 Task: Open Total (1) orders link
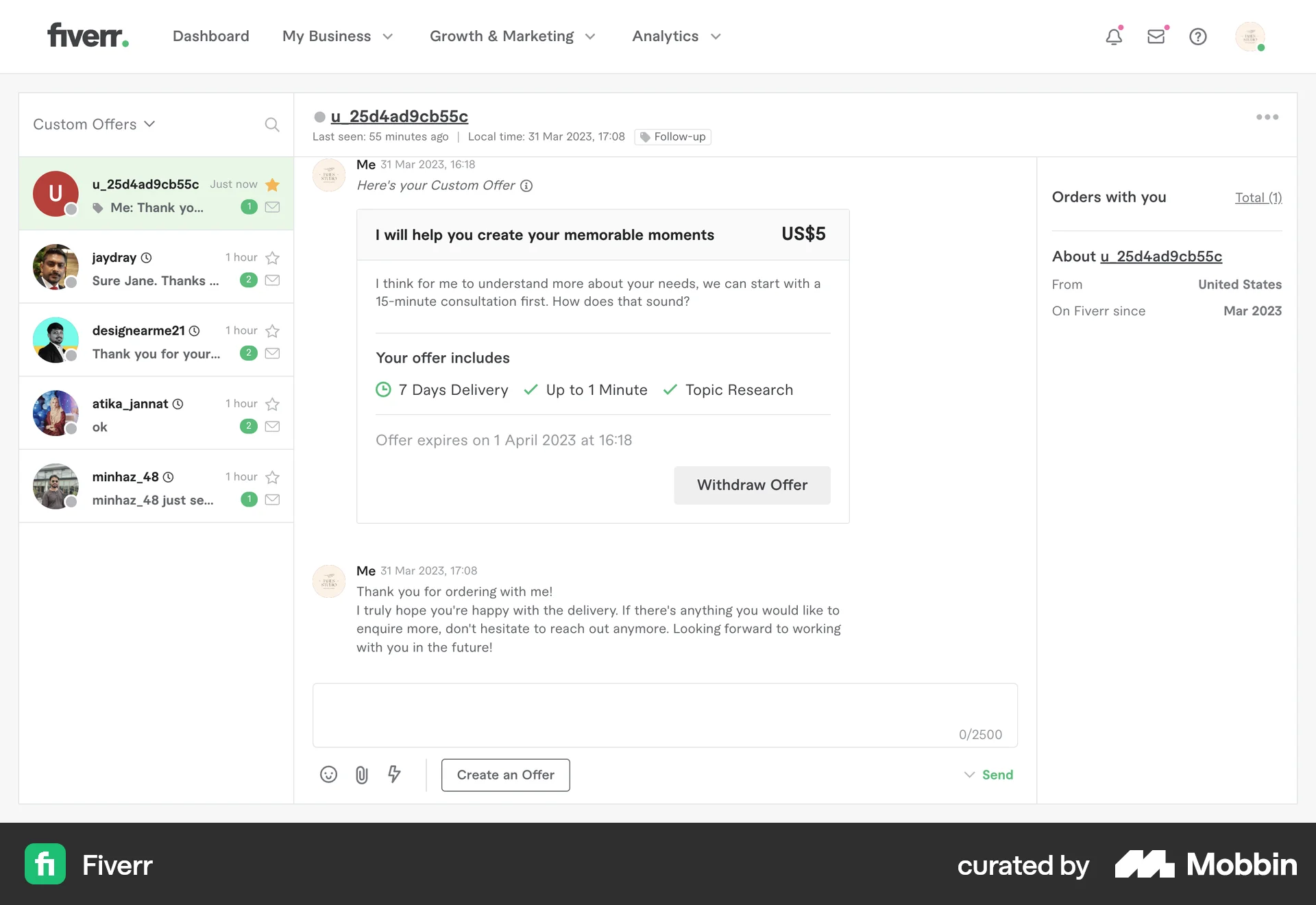[x=1258, y=197]
